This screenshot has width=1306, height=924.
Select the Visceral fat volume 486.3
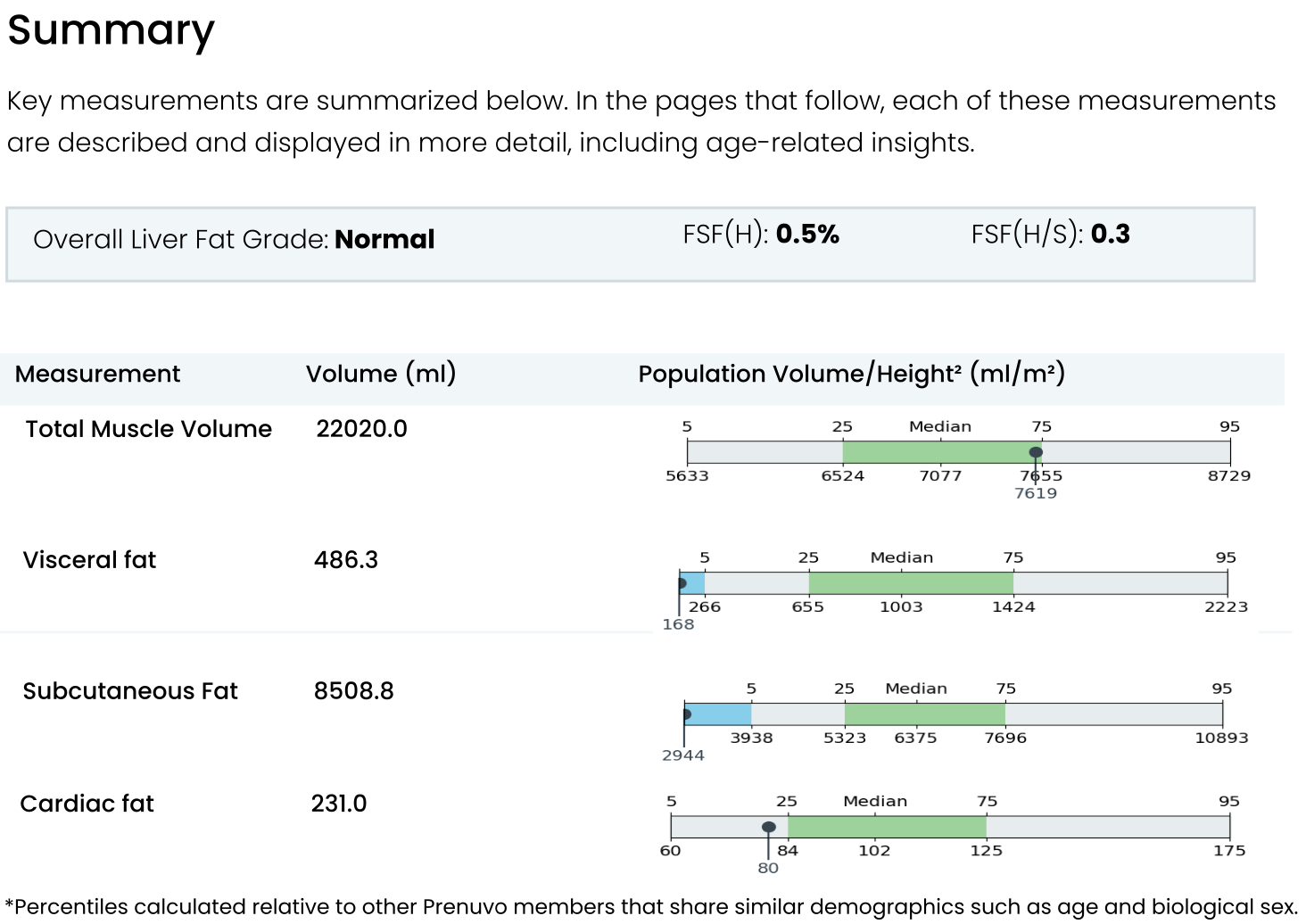point(346,560)
